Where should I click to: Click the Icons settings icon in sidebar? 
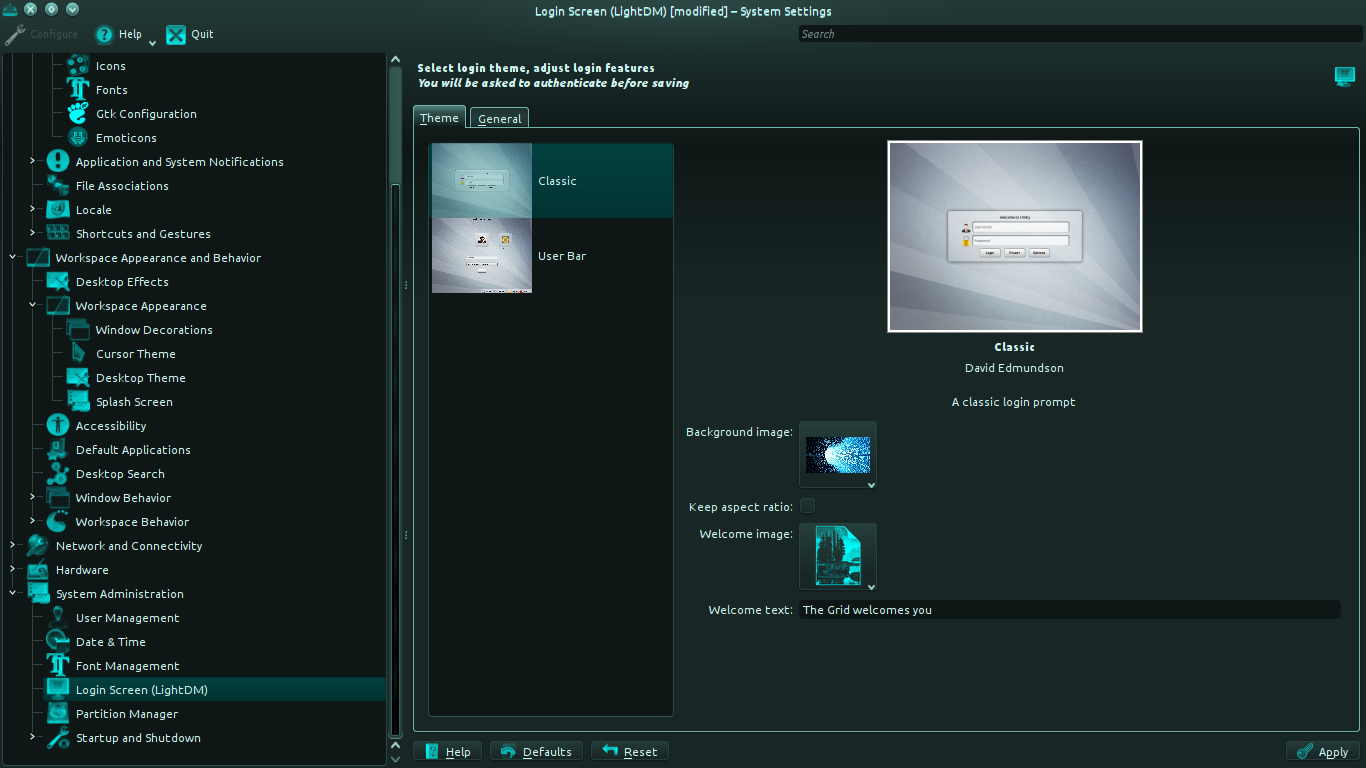click(x=78, y=66)
